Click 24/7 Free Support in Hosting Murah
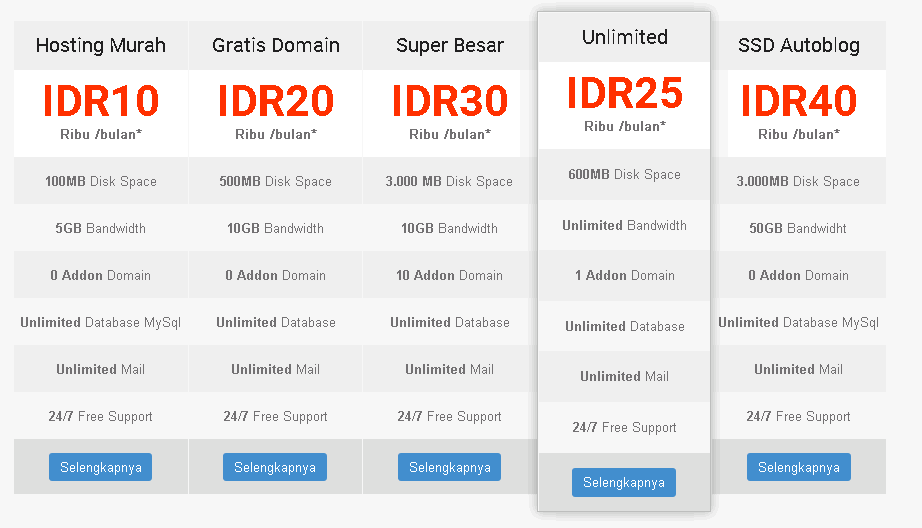This screenshot has height=528, width=922. coord(101,416)
